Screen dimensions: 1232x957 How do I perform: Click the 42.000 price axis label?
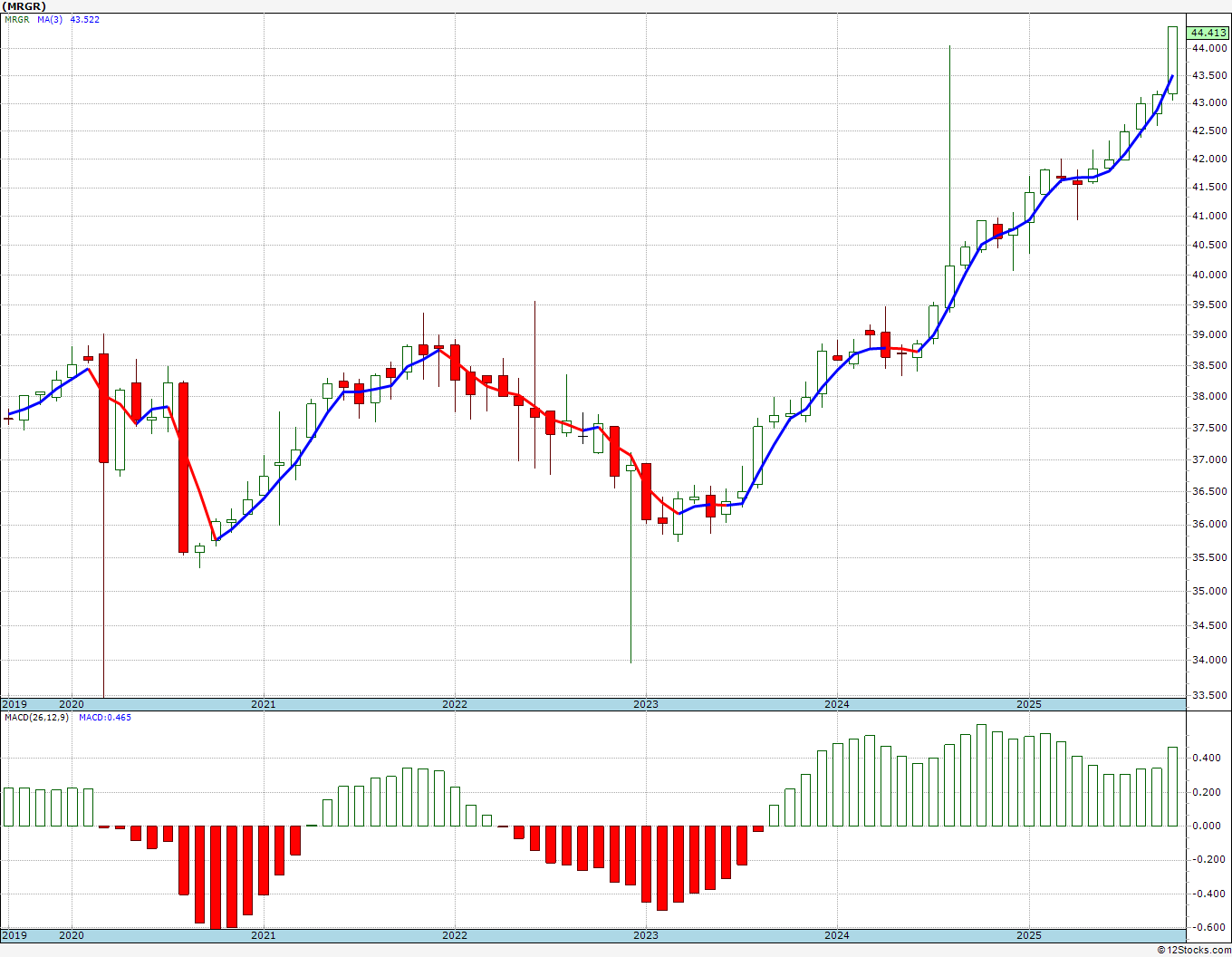1209,159
